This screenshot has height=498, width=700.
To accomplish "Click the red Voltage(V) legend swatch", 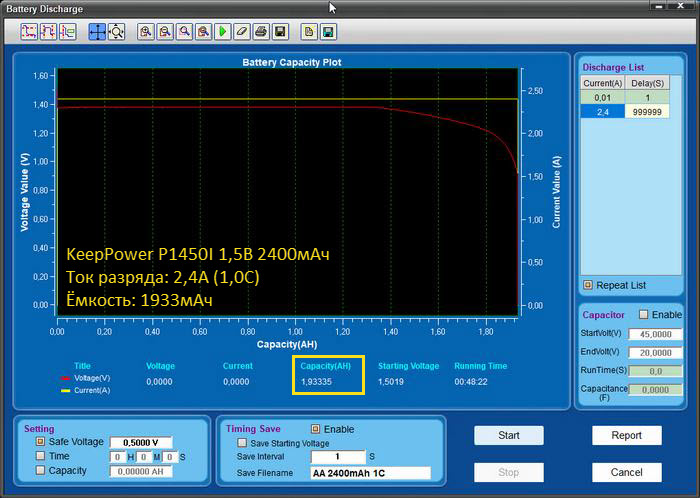I will (66, 378).
